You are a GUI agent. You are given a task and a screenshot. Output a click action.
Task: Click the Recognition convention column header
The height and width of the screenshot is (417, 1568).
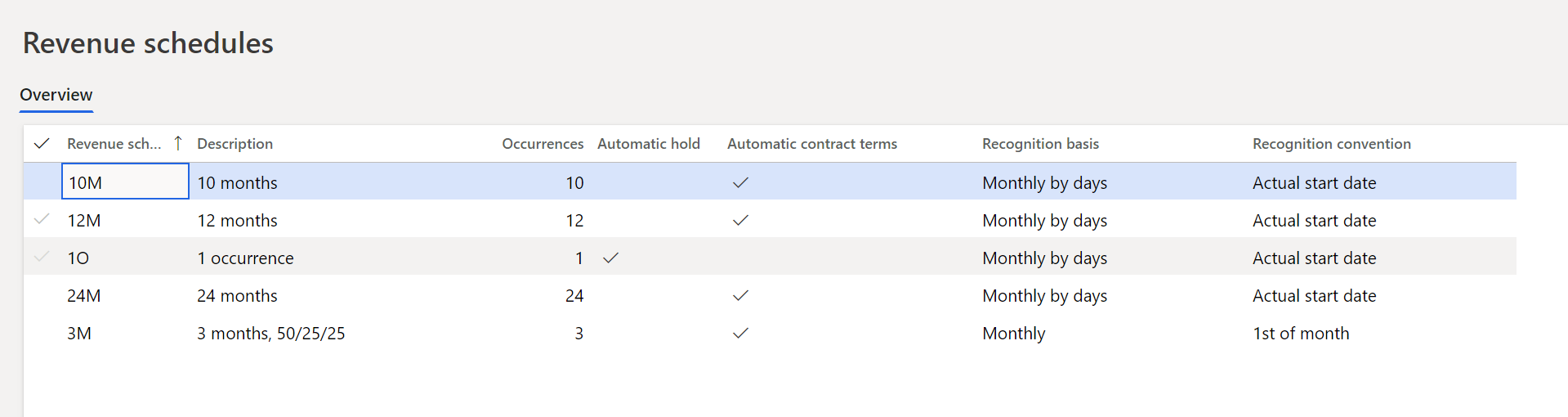[x=1331, y=144]
